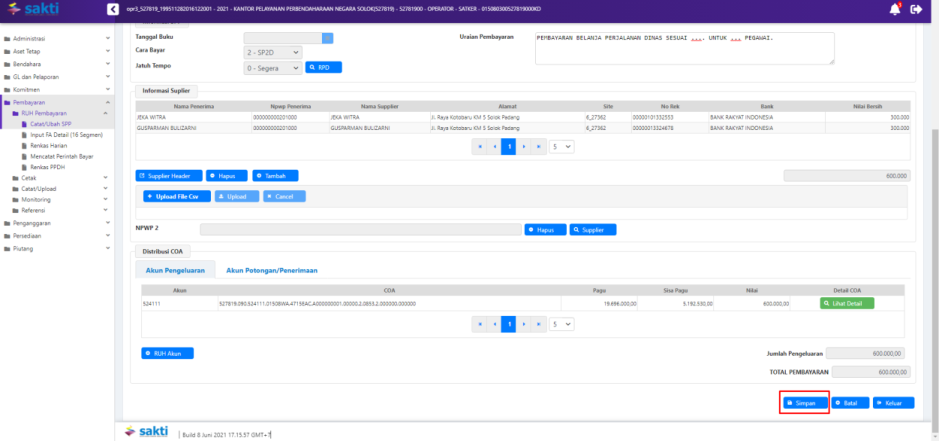Image resolution: width=939 pixels, height=441 pixels.
Task: Click the Lihat Detail button
Action: point(846,303)
